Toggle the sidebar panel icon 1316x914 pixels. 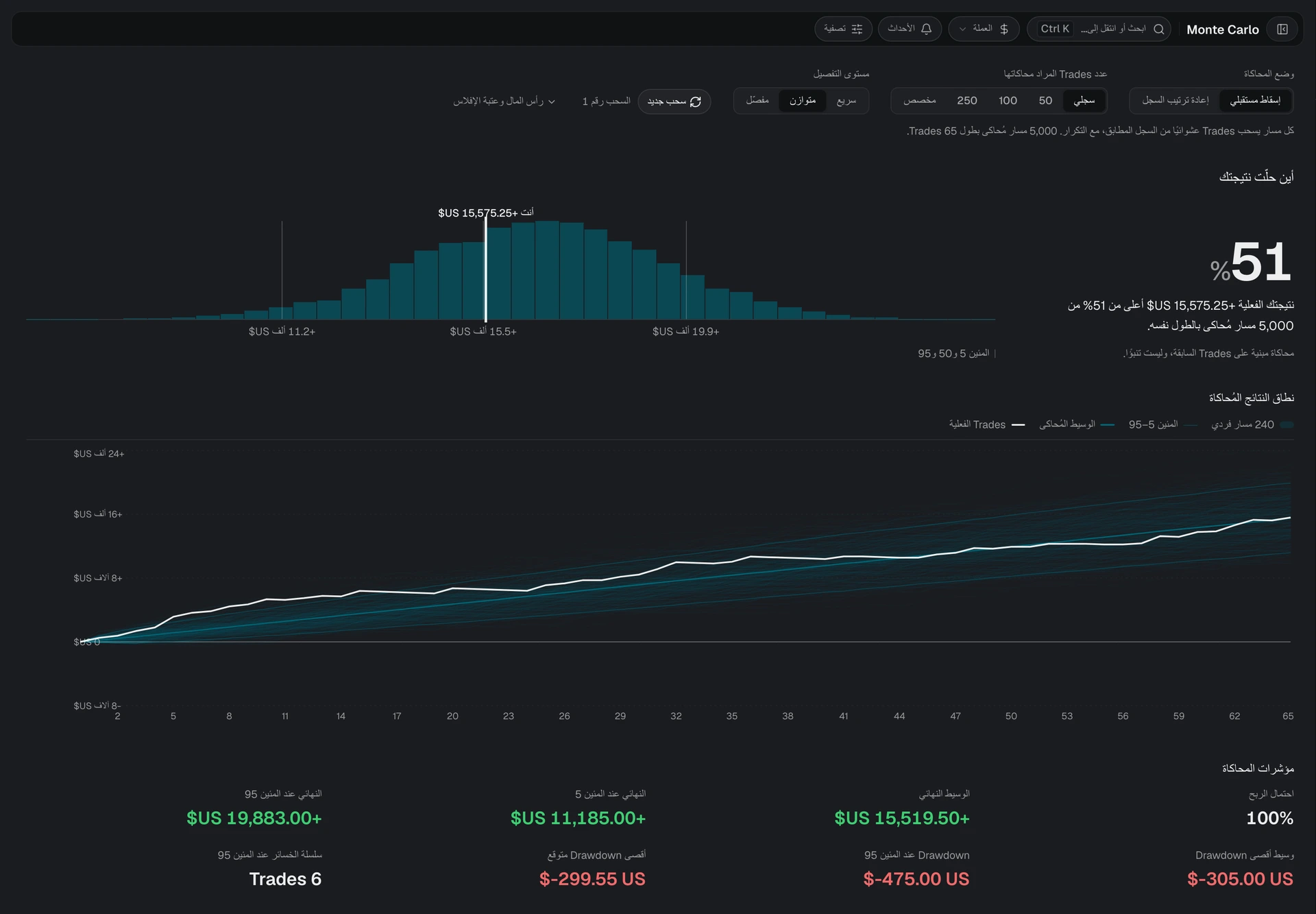tap(1282, 29)
